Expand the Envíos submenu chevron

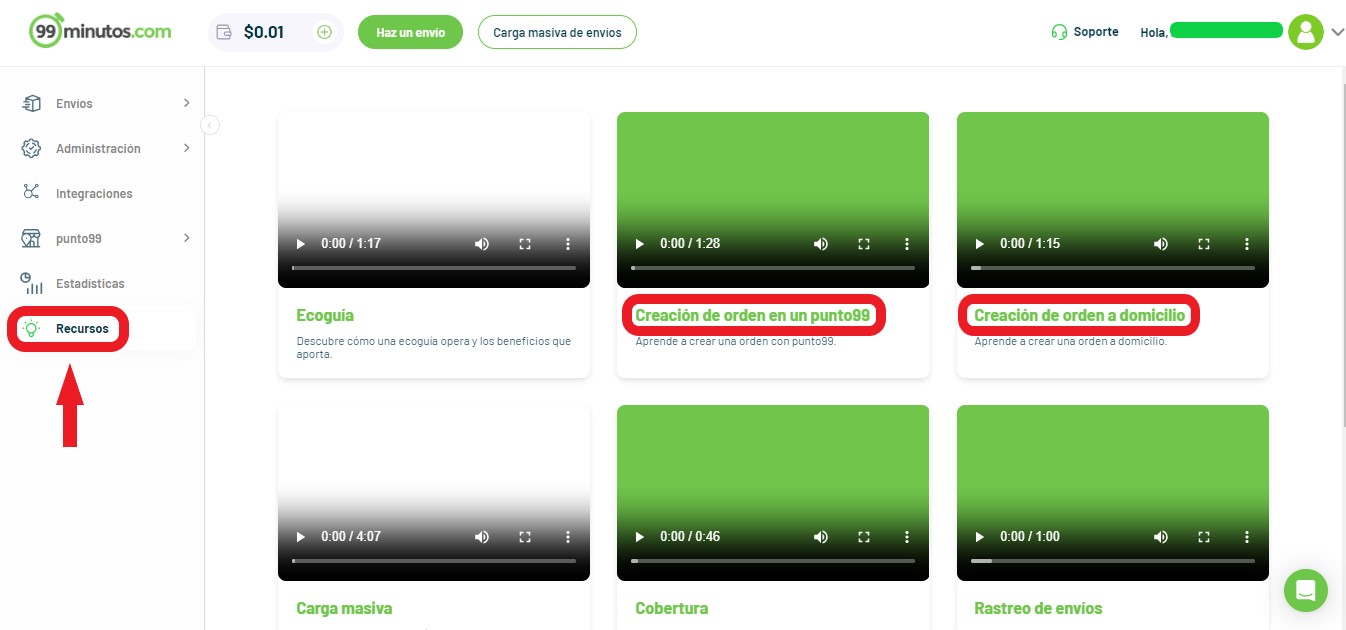point(186,103)
